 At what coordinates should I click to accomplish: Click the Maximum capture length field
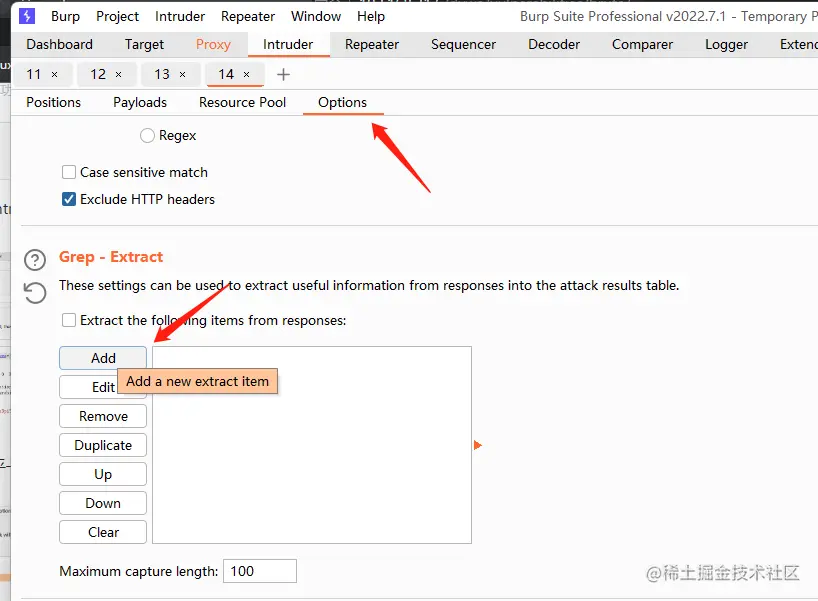[x=260, y=571]
